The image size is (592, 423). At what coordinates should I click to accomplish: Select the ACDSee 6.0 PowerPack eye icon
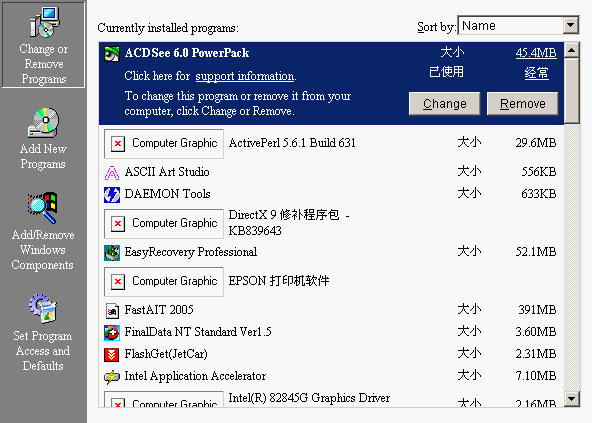pyautogui.click(x=112, y=54)
